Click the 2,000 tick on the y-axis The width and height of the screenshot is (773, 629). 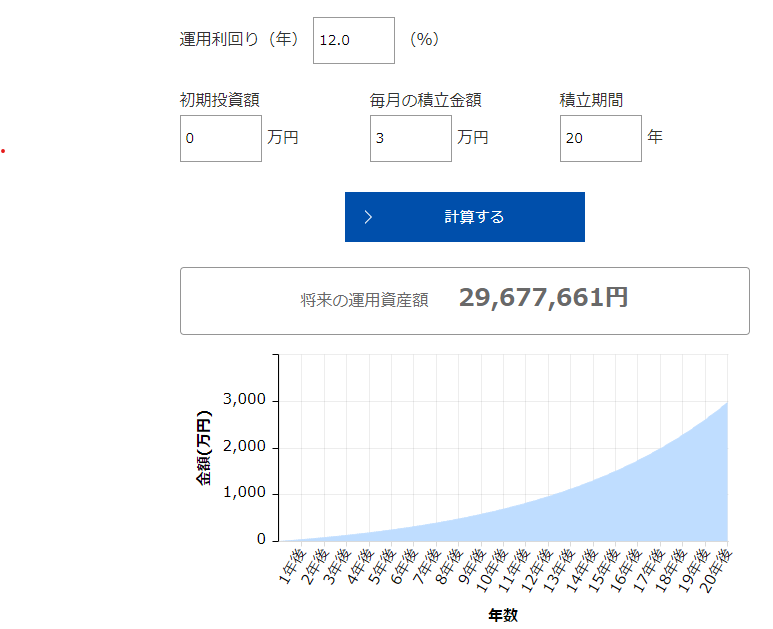244,447
